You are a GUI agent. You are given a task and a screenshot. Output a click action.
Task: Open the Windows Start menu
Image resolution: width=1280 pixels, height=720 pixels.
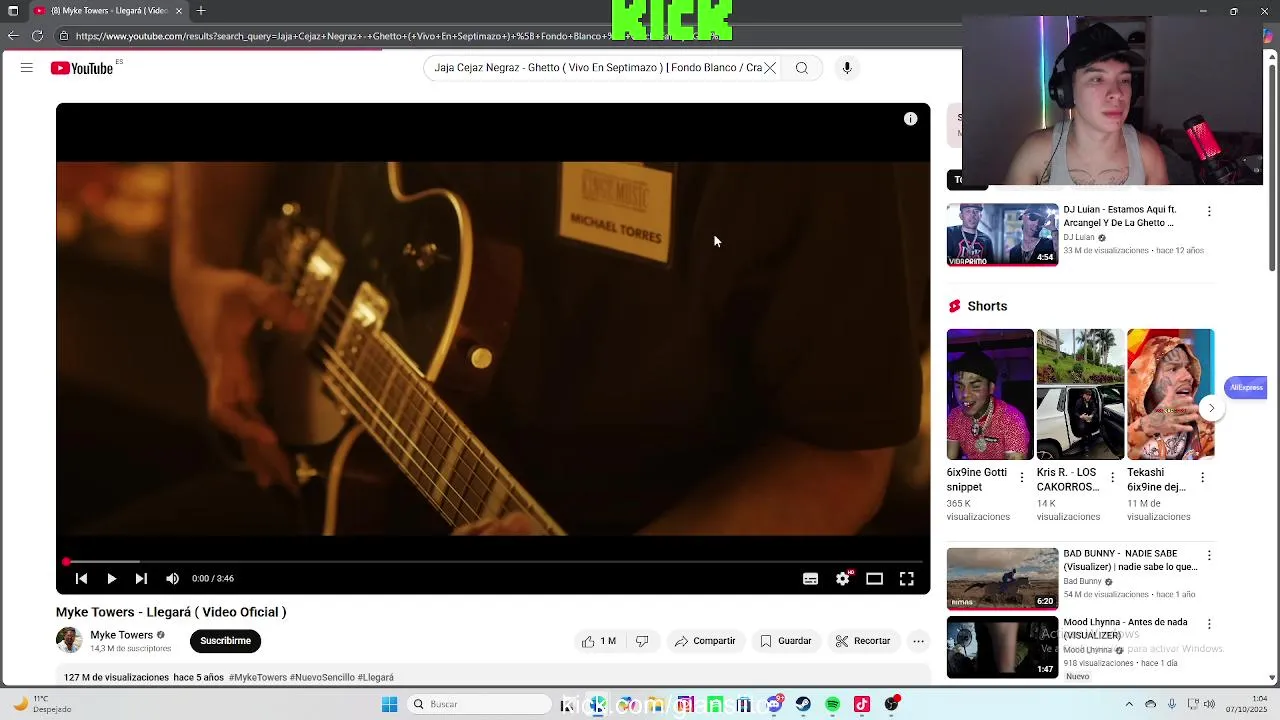click(x=390, y=704)
